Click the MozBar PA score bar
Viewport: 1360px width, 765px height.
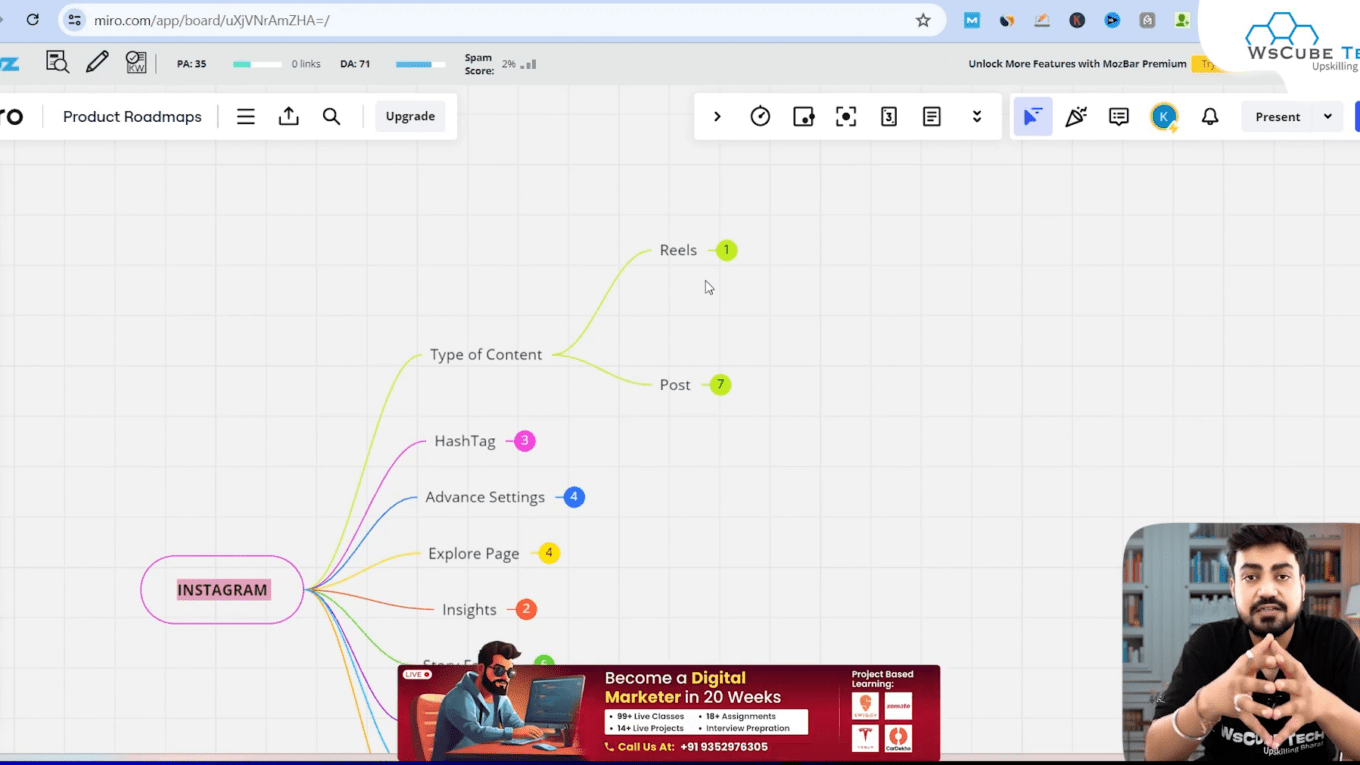(x=257, y=64)
